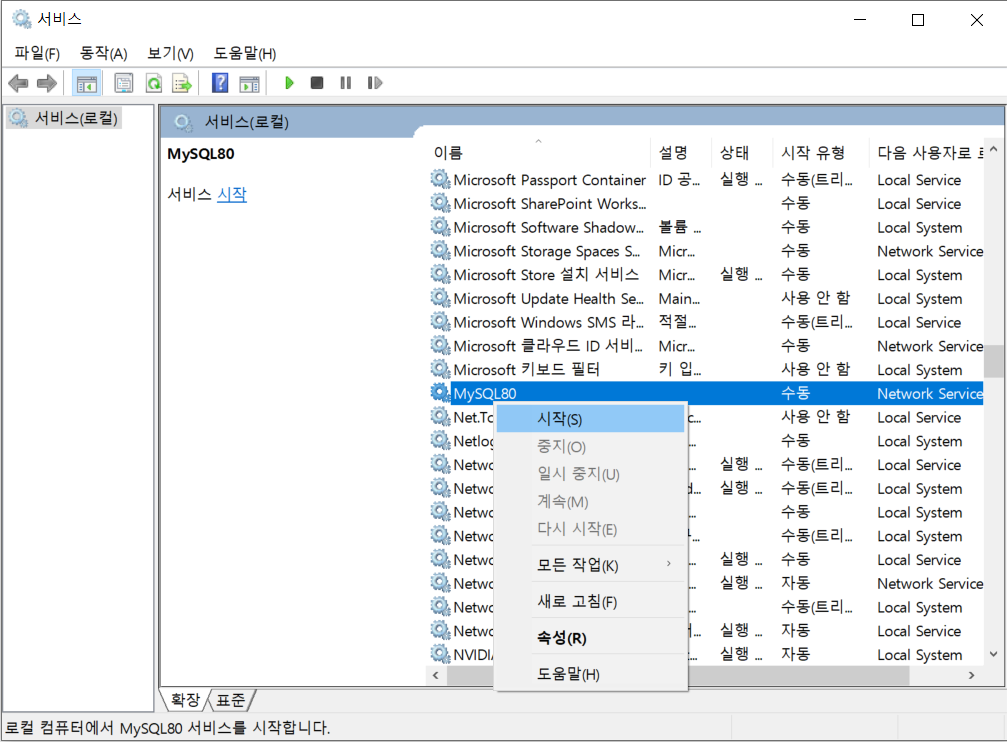Click the vertical scrollbar down arrow
The height and width of the screenshot is (742, 1007).
[994, 655]
